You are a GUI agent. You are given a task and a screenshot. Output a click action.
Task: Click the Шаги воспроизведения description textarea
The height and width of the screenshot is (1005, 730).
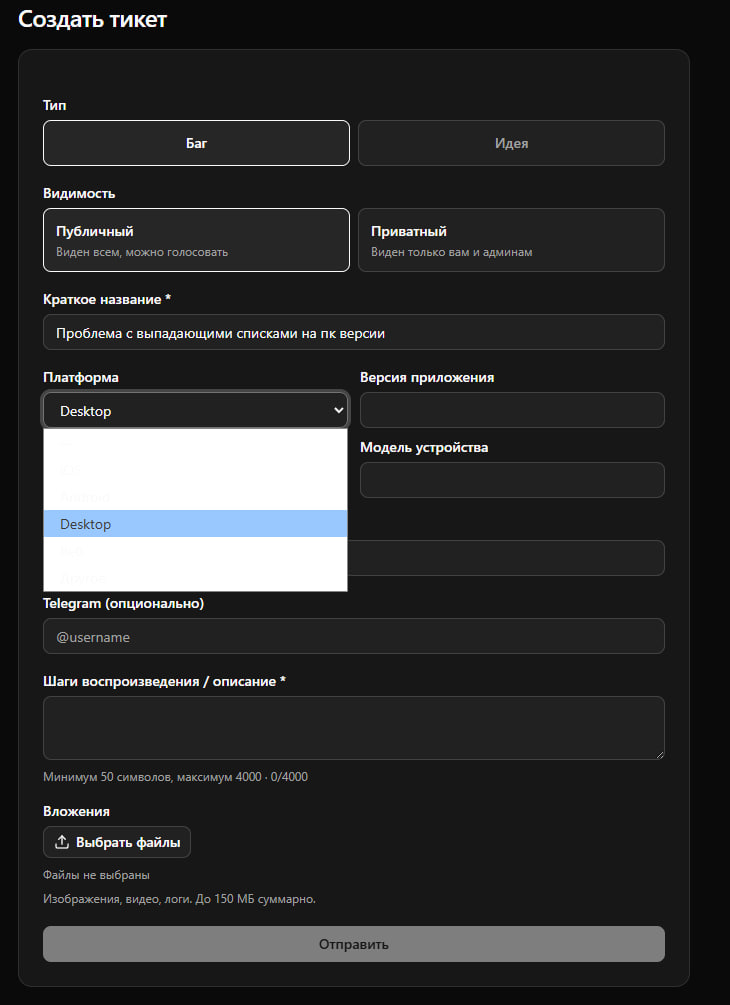tap(354, 728)
